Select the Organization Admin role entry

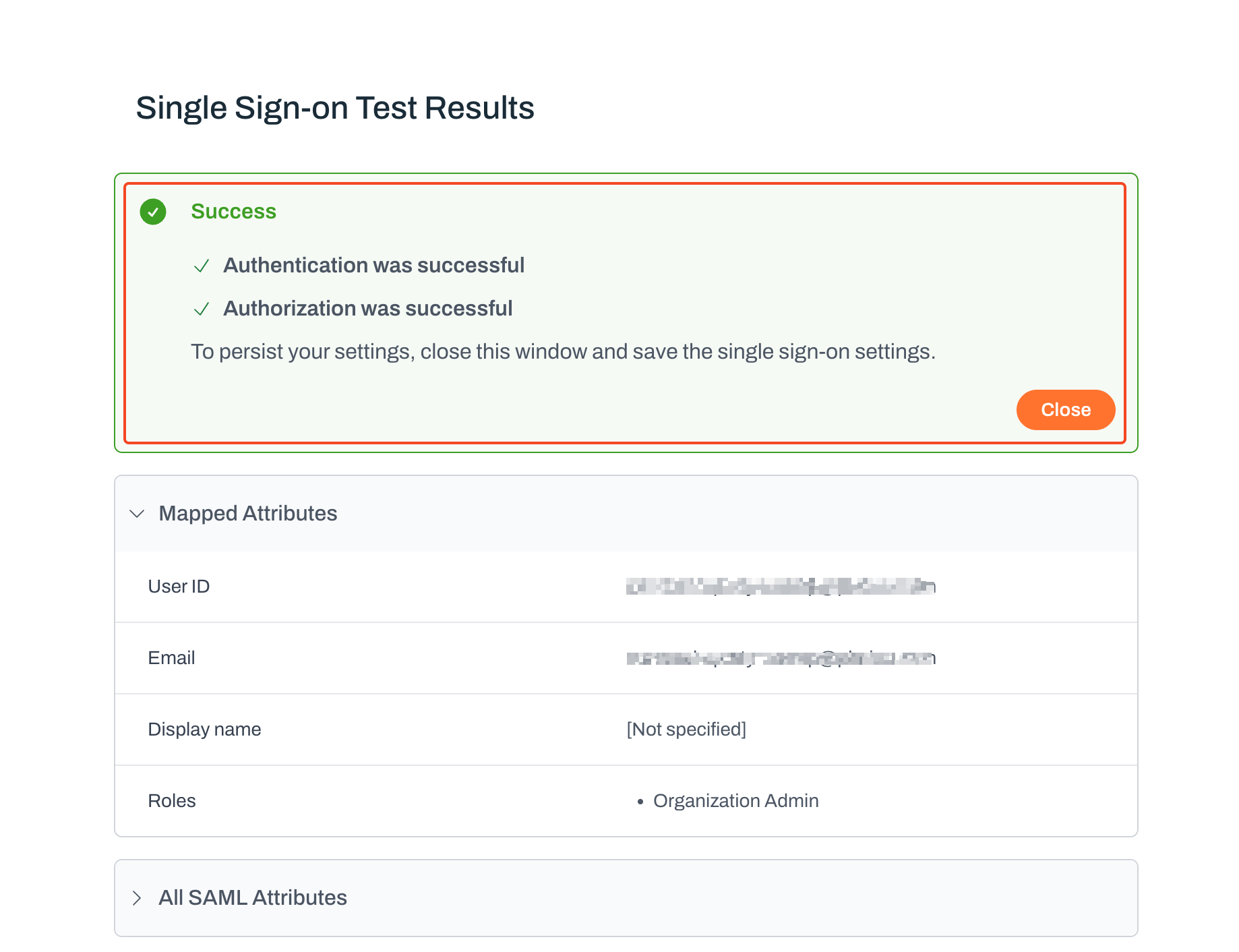pyautogui.click(x=735, y=801)
